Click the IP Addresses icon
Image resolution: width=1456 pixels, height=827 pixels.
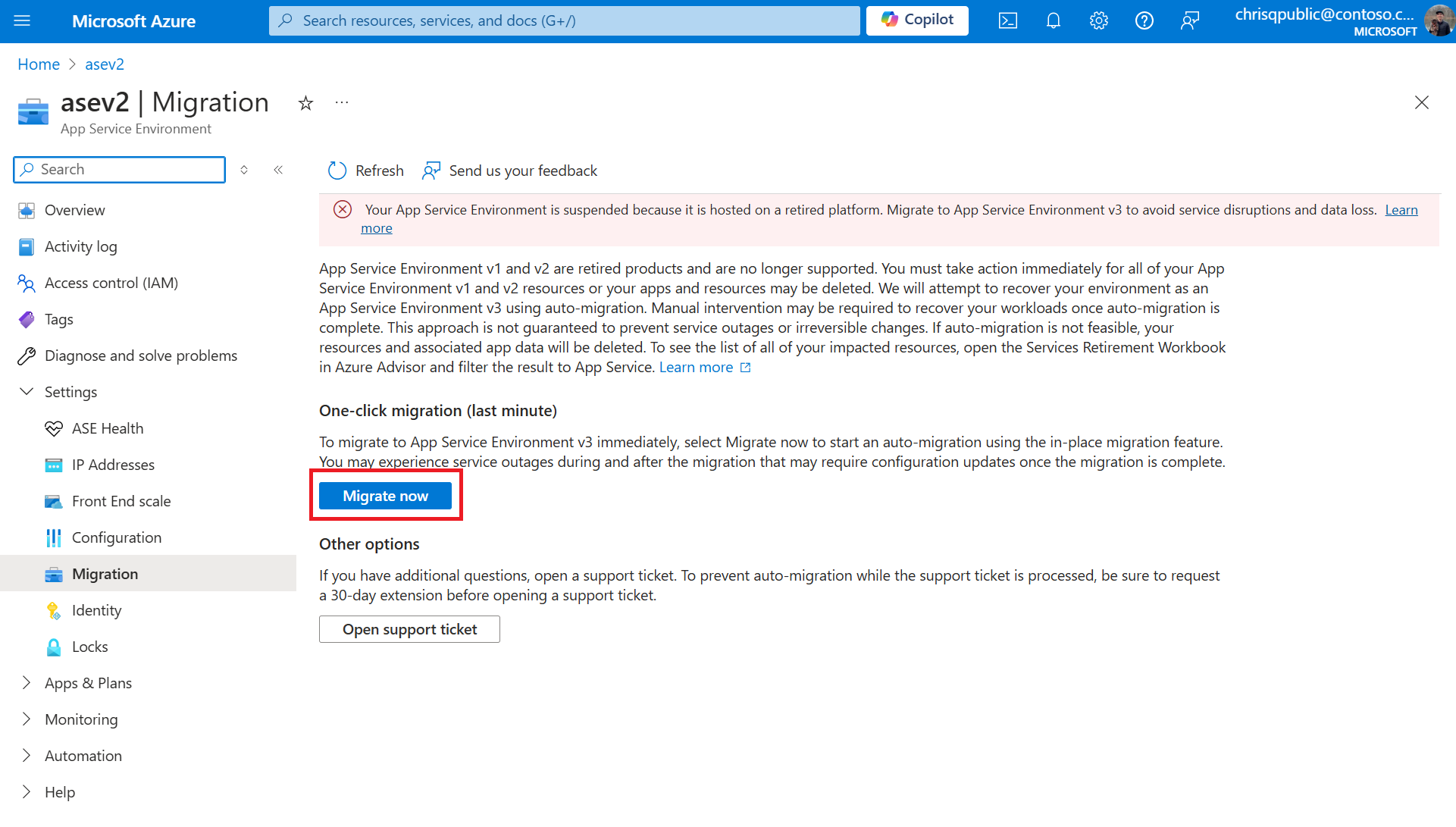52,464
